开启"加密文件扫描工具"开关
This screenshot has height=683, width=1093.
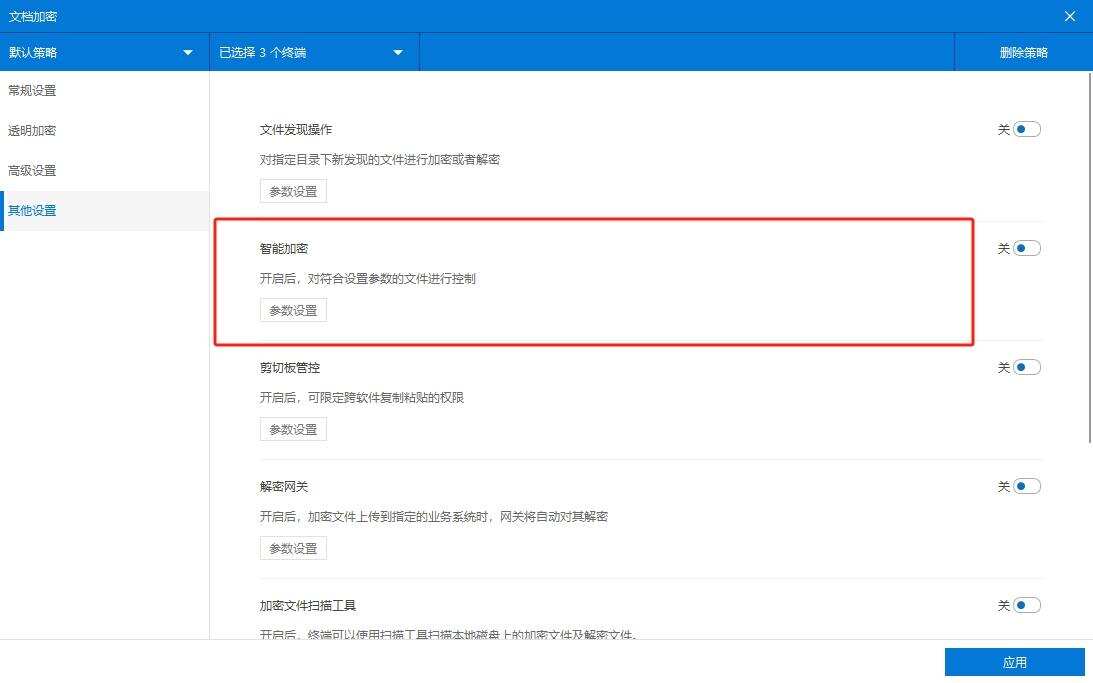1025,604
